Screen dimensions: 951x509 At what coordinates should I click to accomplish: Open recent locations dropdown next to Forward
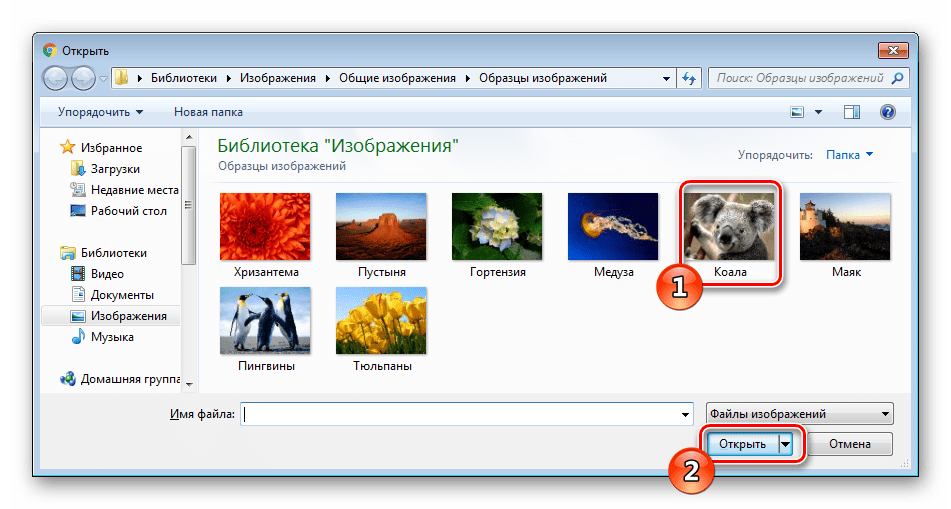tap(103, 79)
